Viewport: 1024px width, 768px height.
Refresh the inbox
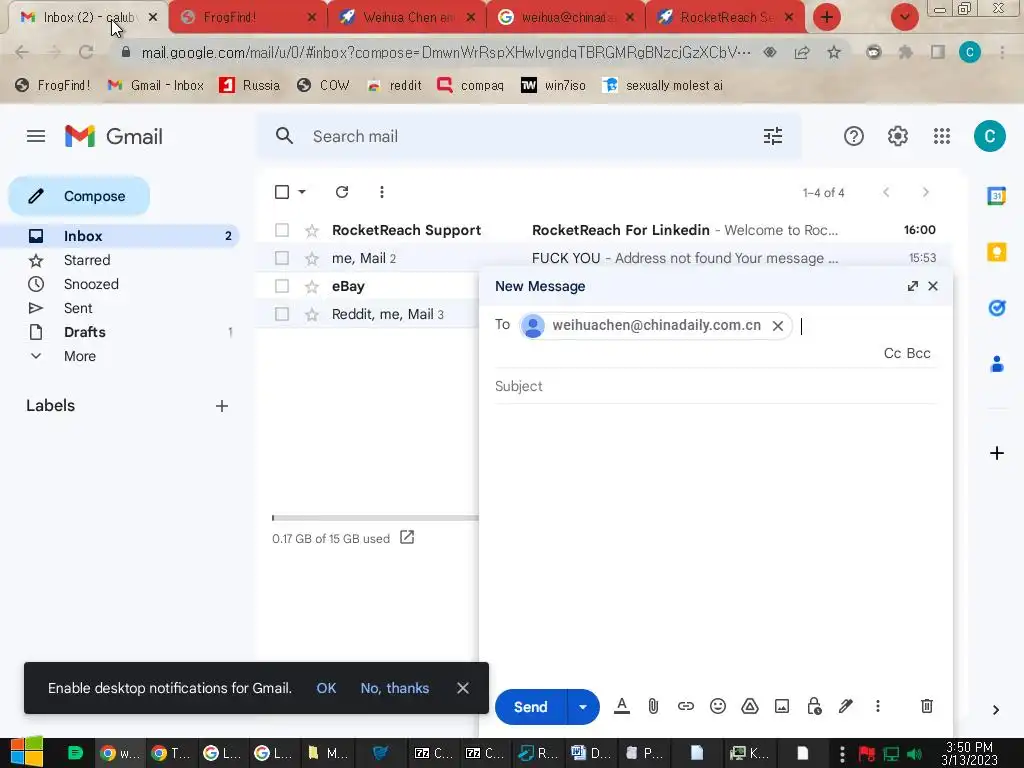pyautogui.click(x=342, y=192)
